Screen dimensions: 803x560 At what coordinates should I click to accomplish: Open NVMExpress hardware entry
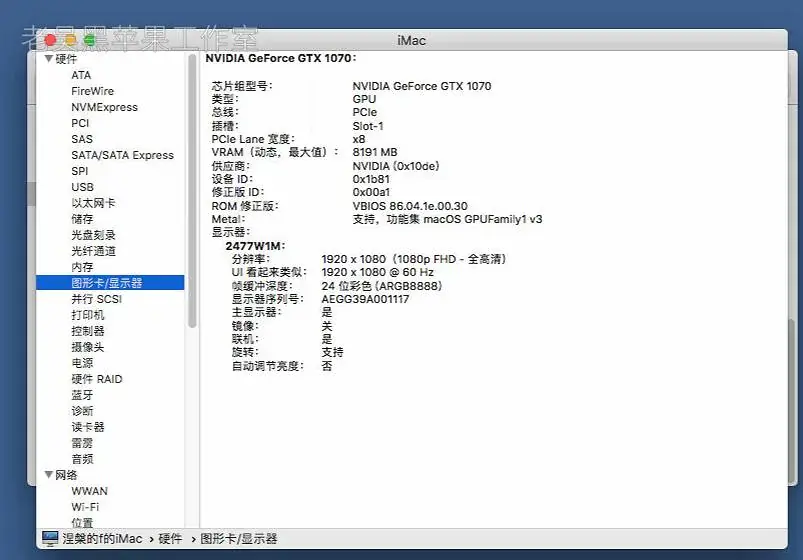tap(104, 107)
